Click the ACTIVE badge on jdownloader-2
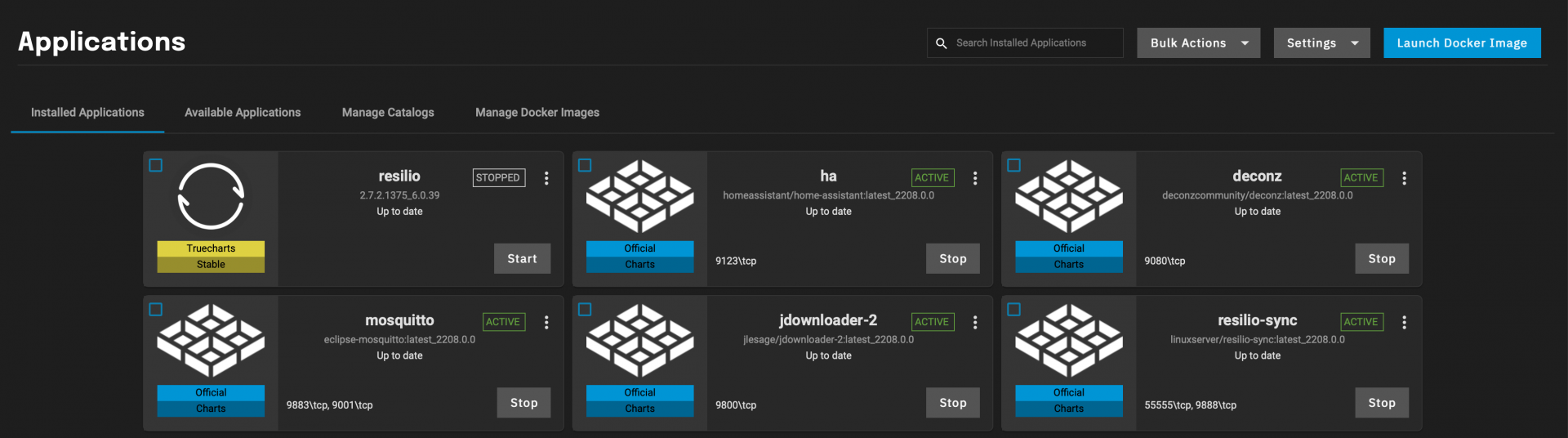 pyautogui.click(x=933, y=323)
